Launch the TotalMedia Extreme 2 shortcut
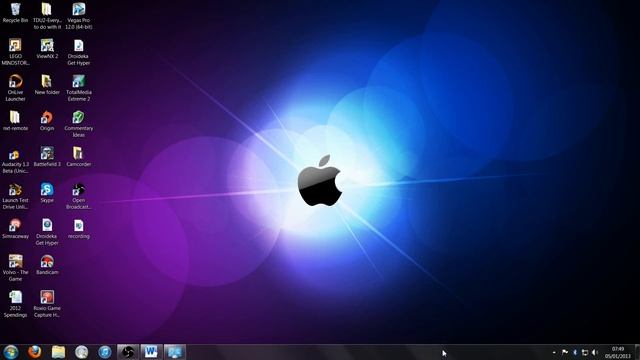Screen dimensions: 640x360 point(79,88)
